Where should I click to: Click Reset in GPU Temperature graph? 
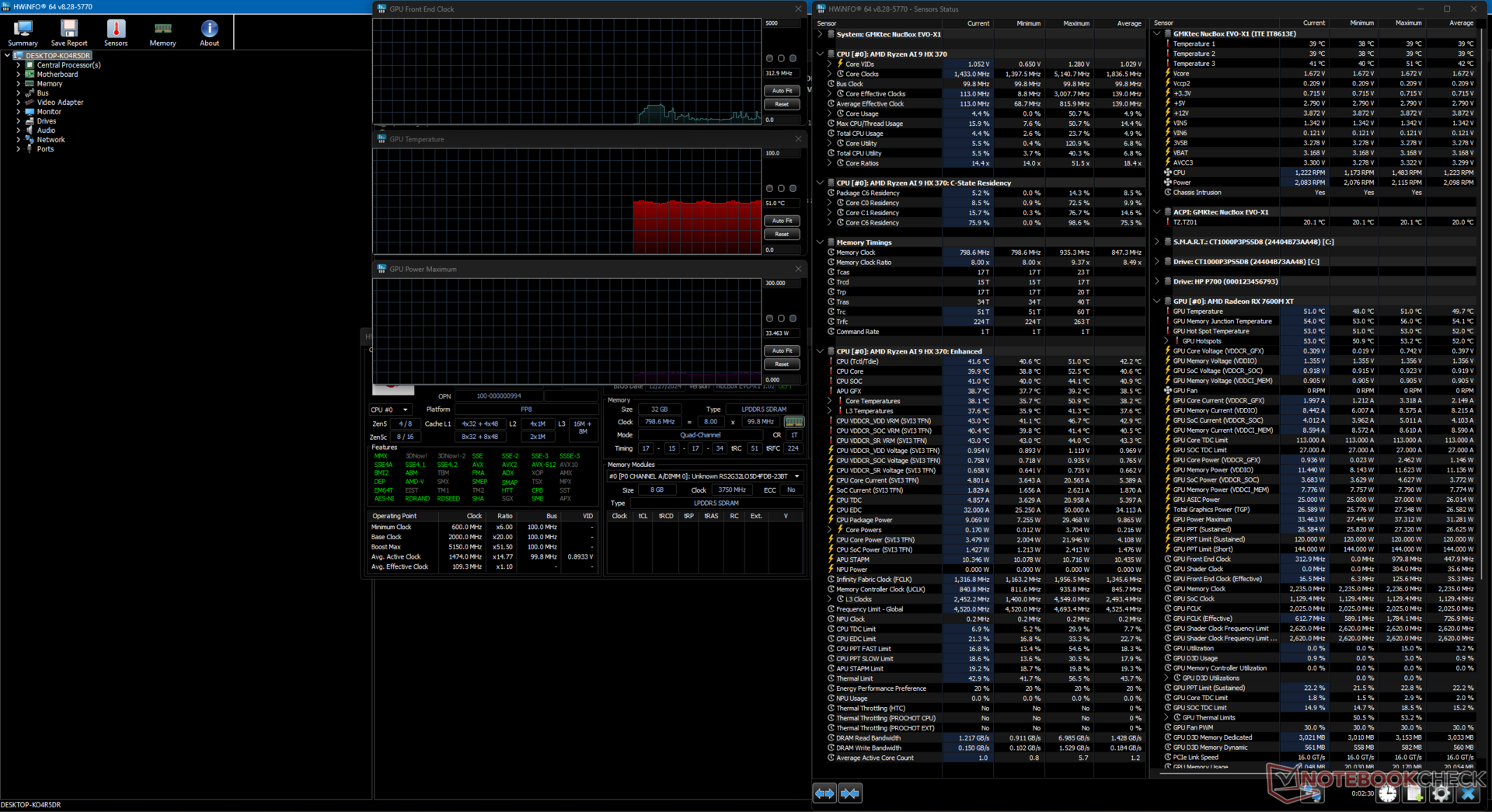click(782, 234)
